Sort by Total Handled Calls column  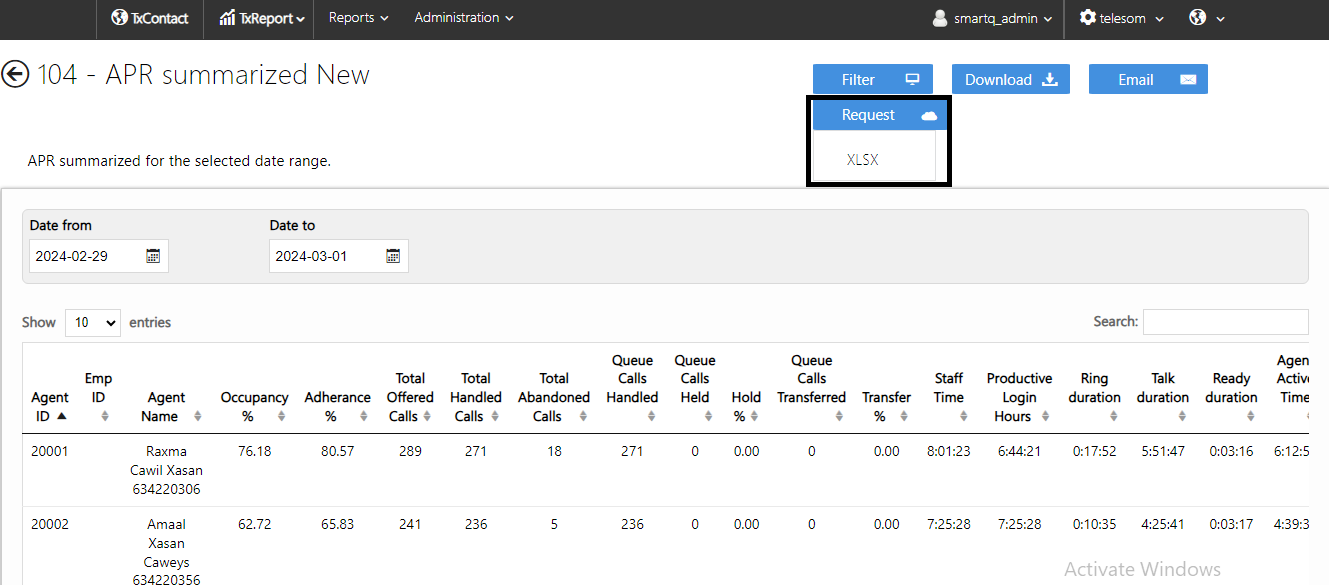click(476, 398)
